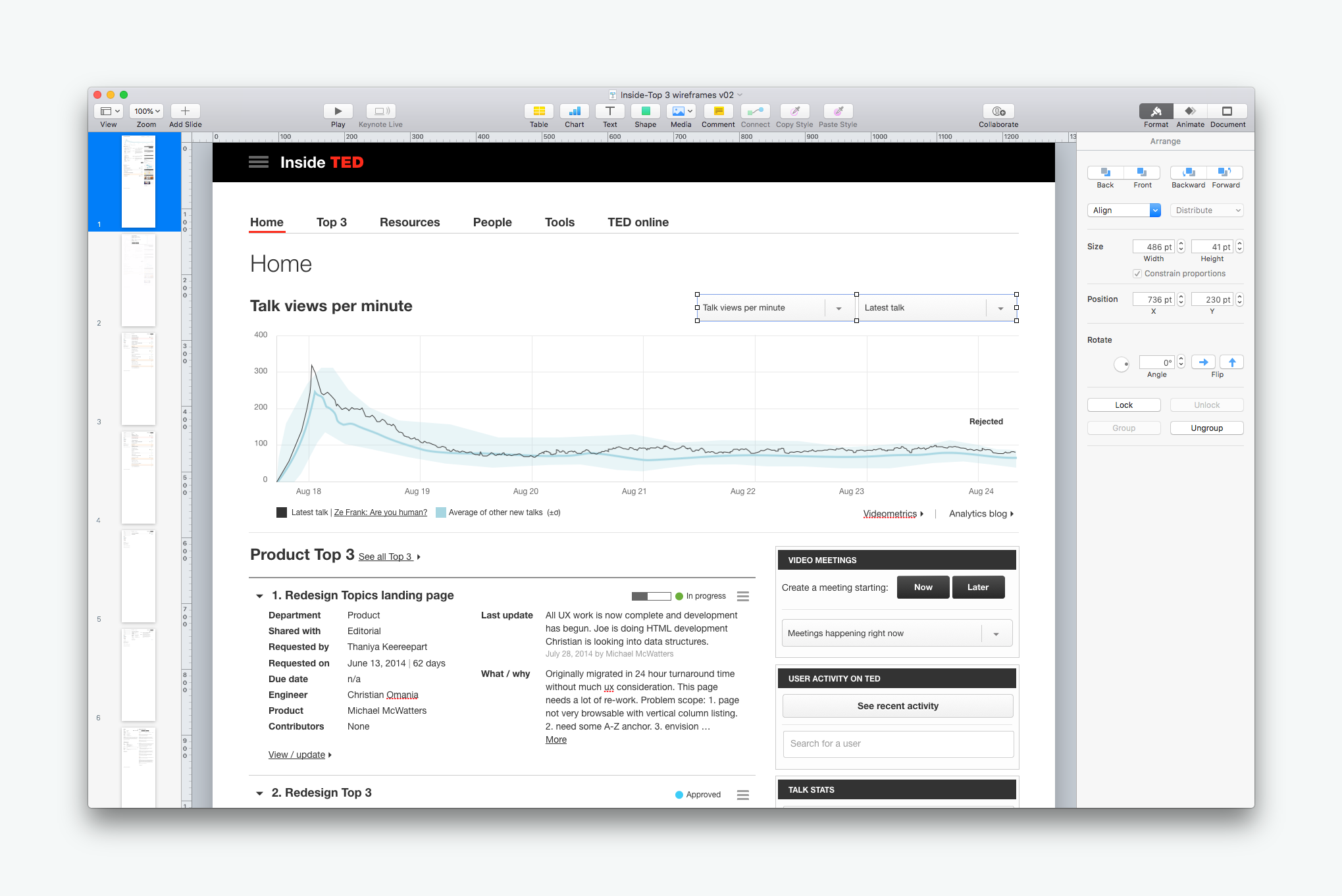Select the Tools nav tab
1342x896 pixels.
(x=560, y=222)
